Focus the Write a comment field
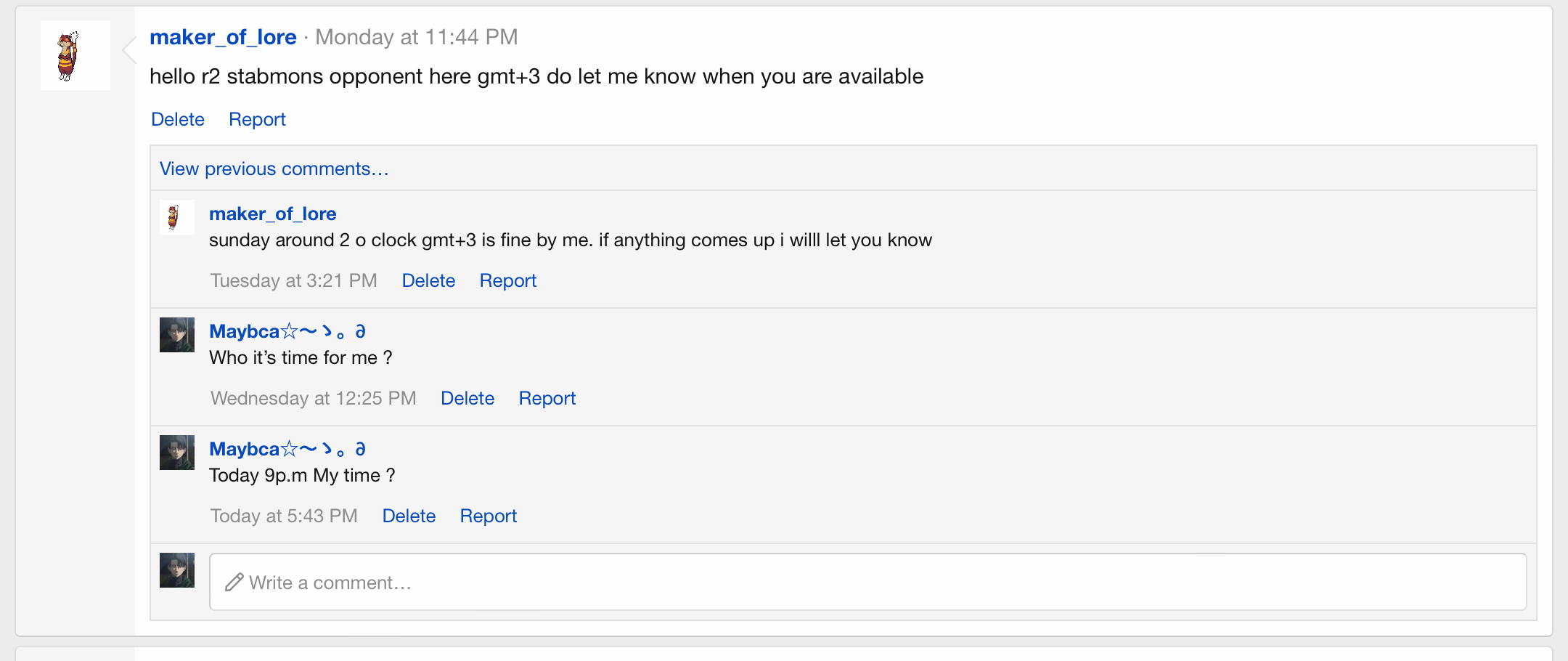 click(x=868, y=582)
